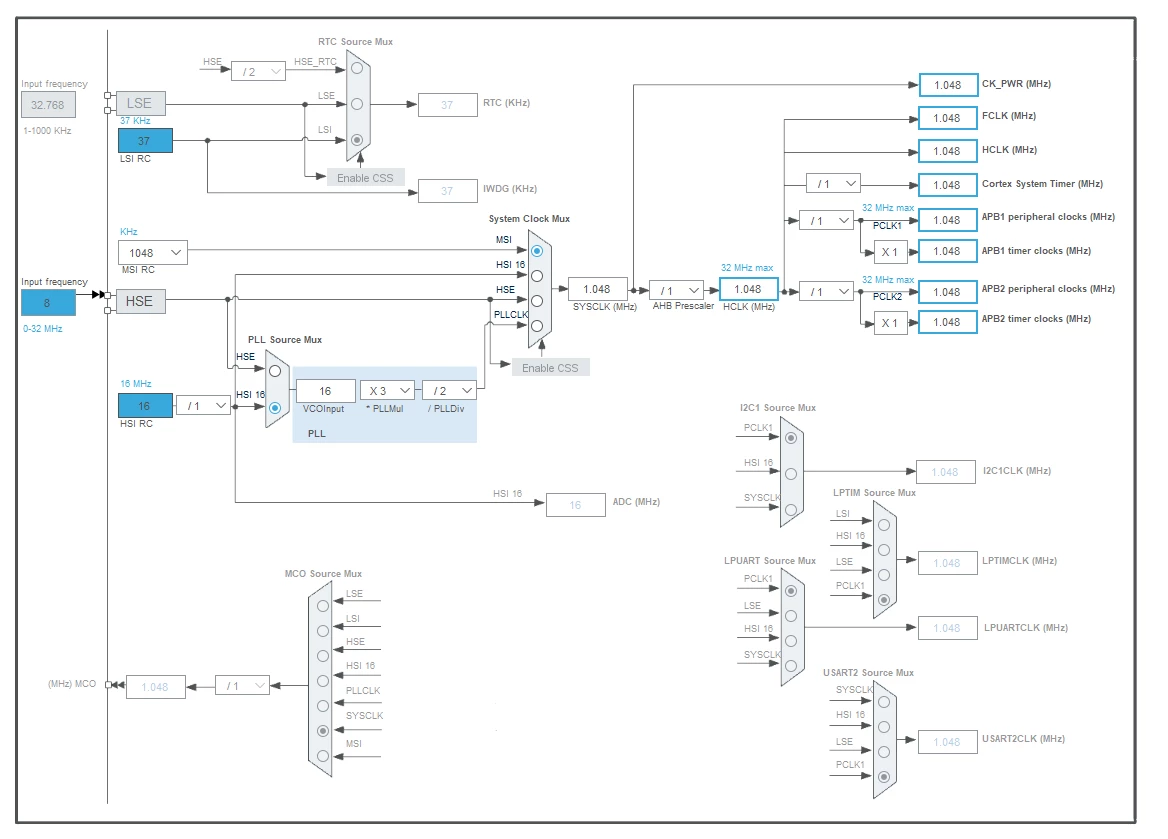This screenshot has width=1168, height=839.
Task: Select MSI in MCO Source Mux
Action: pos(323,756)
